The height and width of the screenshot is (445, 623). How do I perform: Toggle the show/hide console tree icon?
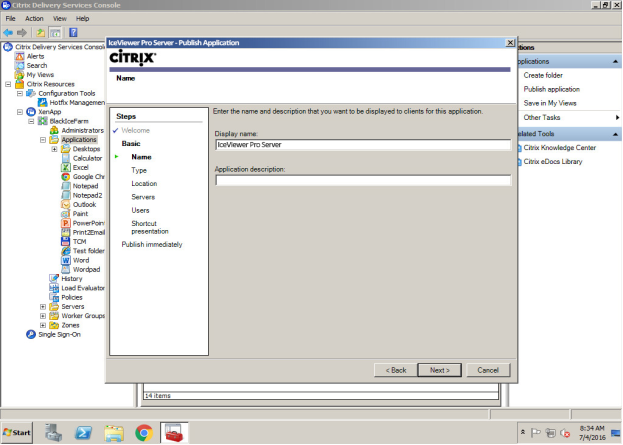55,33
